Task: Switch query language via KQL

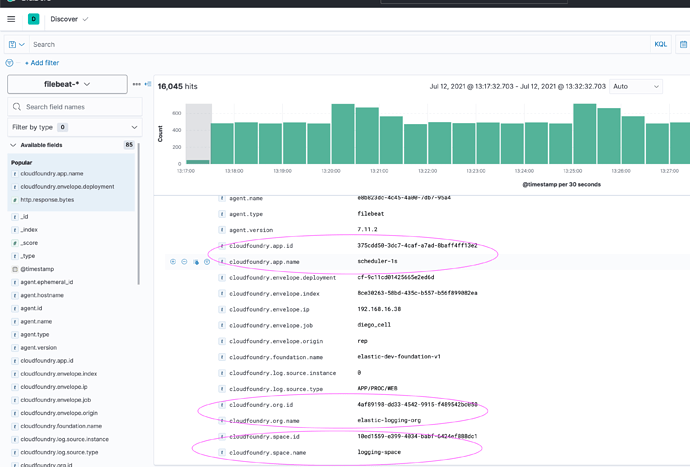Action: (661, 44)
